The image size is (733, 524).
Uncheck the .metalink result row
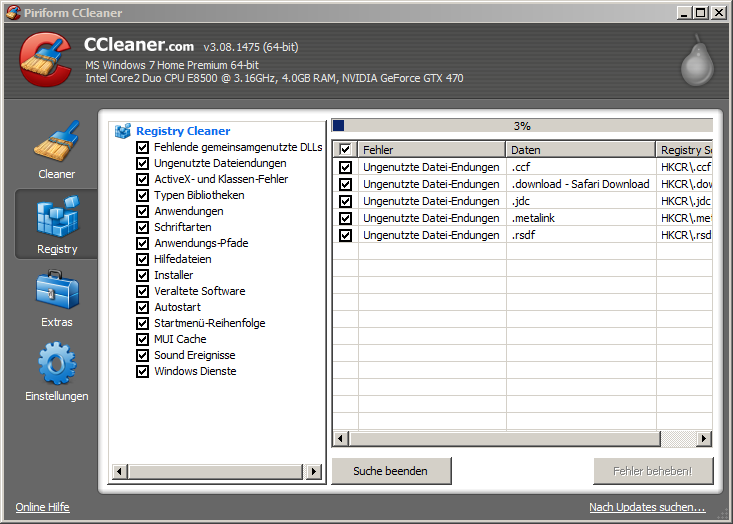(345, 218)
